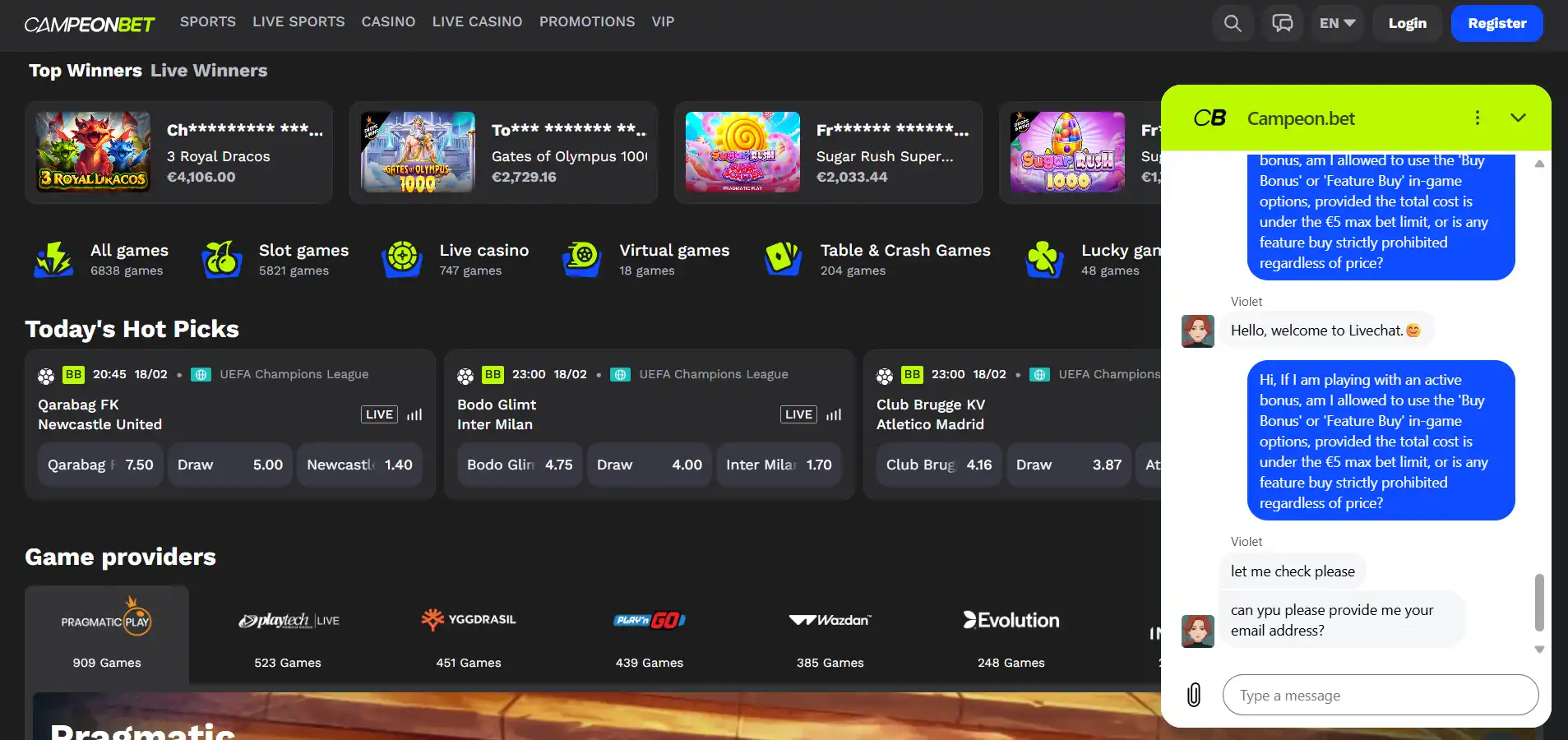Collapse the Campeon.bet chat window chevron
Screen dimensions: 1568x740
coord(1517,118)
